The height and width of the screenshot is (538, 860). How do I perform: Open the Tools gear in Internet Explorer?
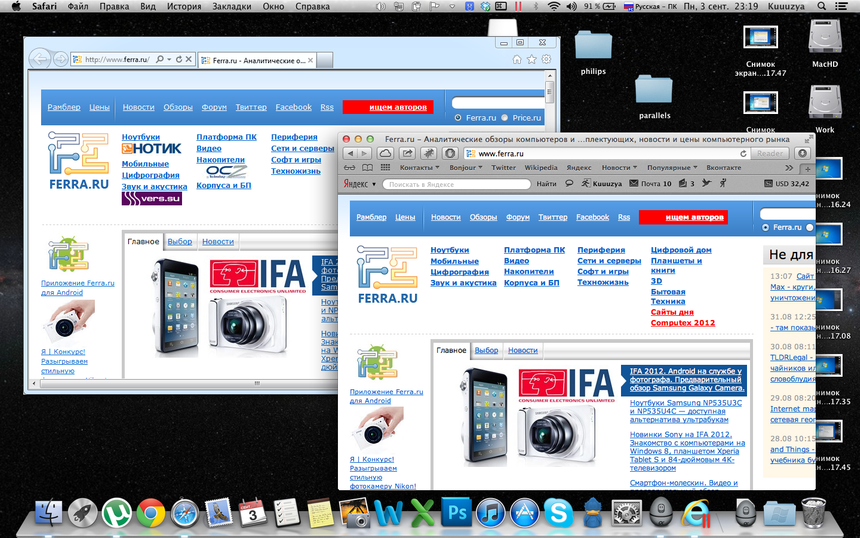click(546, 59)
